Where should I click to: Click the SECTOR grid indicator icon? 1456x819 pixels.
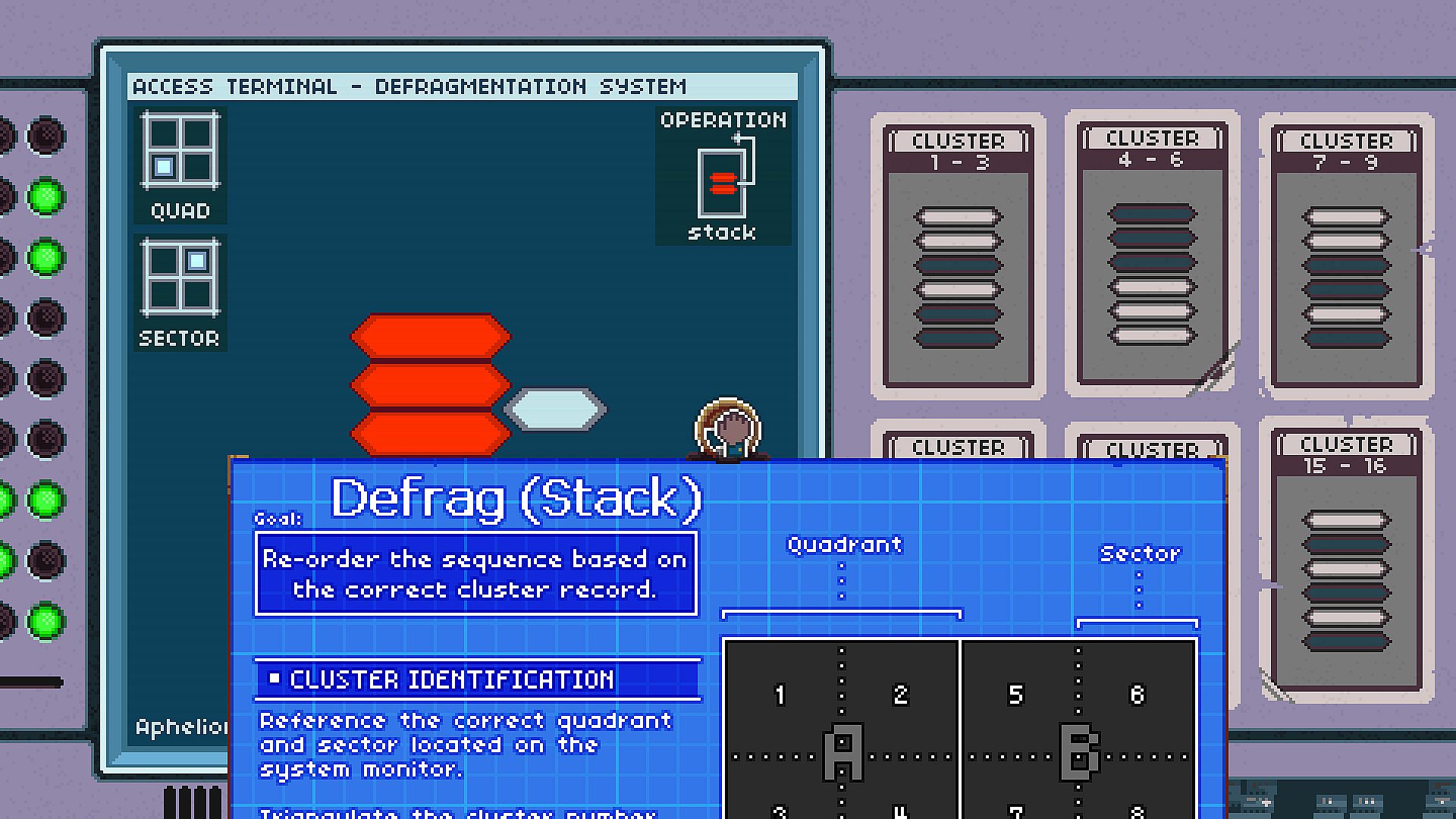click(x=180, y=278)
